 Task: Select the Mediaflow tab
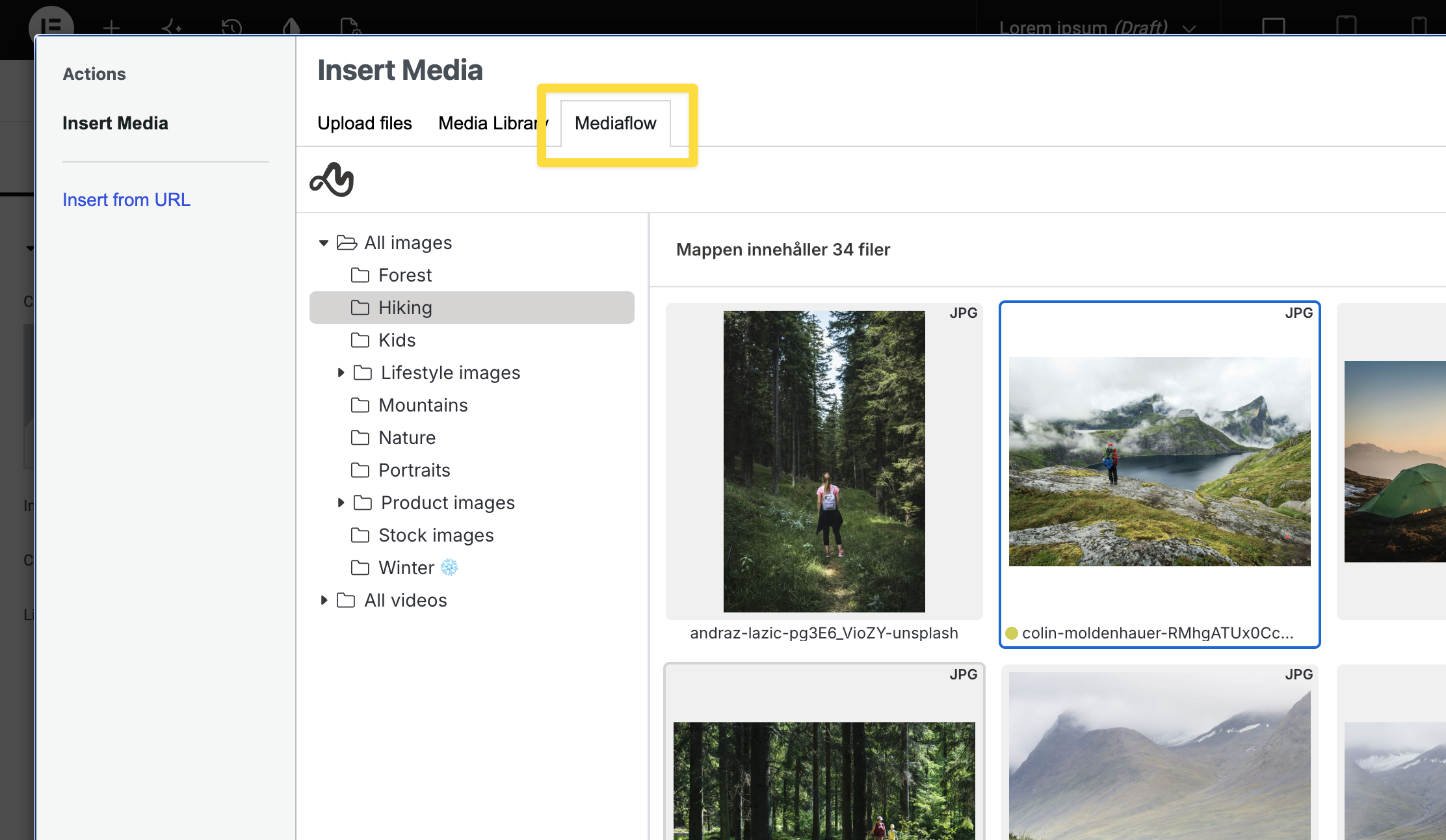click(616, 123)
